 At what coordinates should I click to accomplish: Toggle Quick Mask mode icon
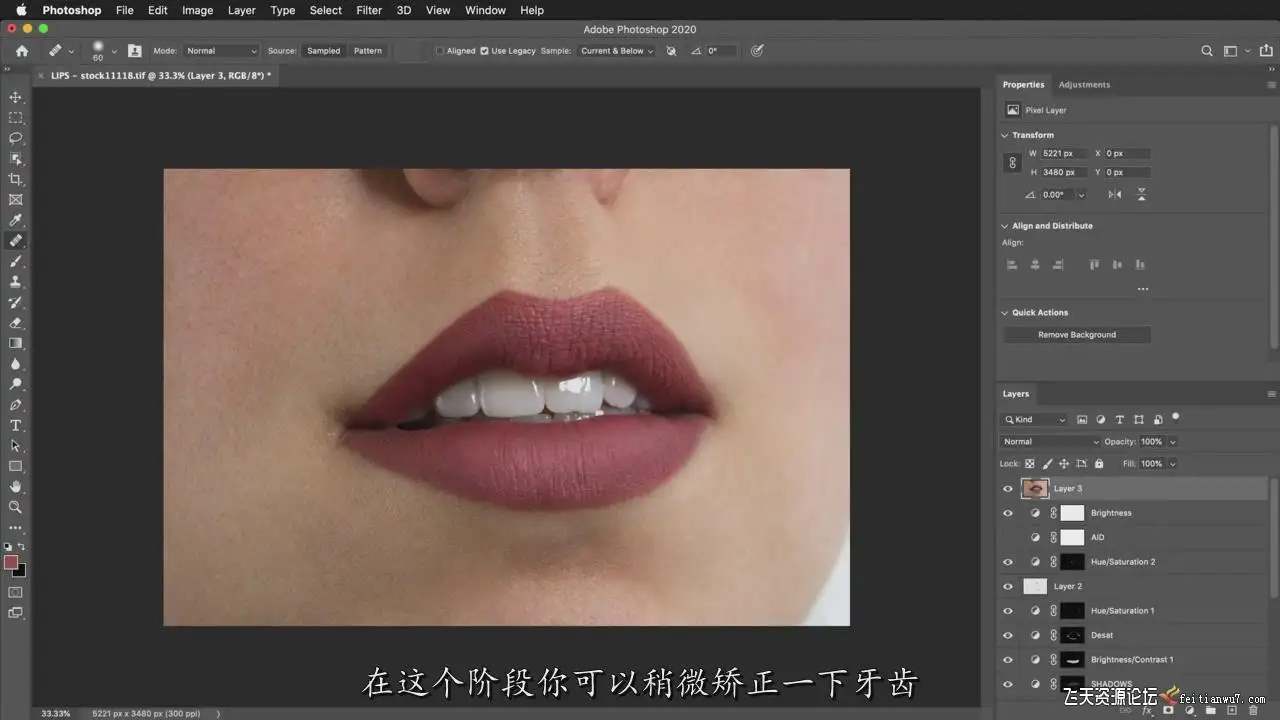pos(16,592)
